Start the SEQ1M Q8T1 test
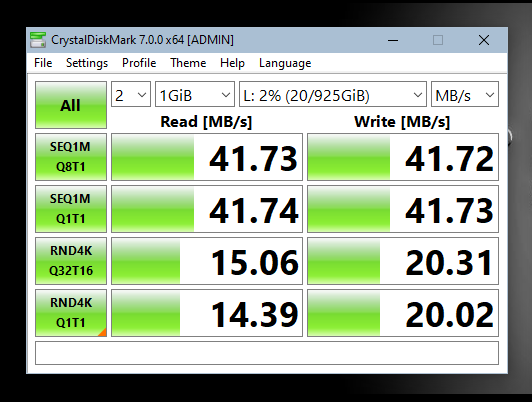This screenshot has height=402, width=532. click(x=71, y=157)
